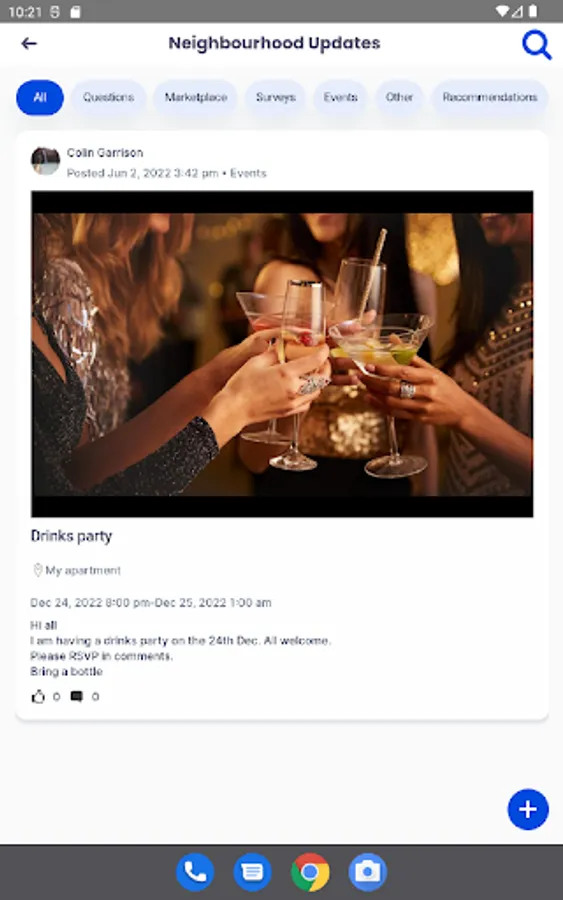Launch Messages app from dock
This screenshot has height=900, width=563.
pos(253,872)
